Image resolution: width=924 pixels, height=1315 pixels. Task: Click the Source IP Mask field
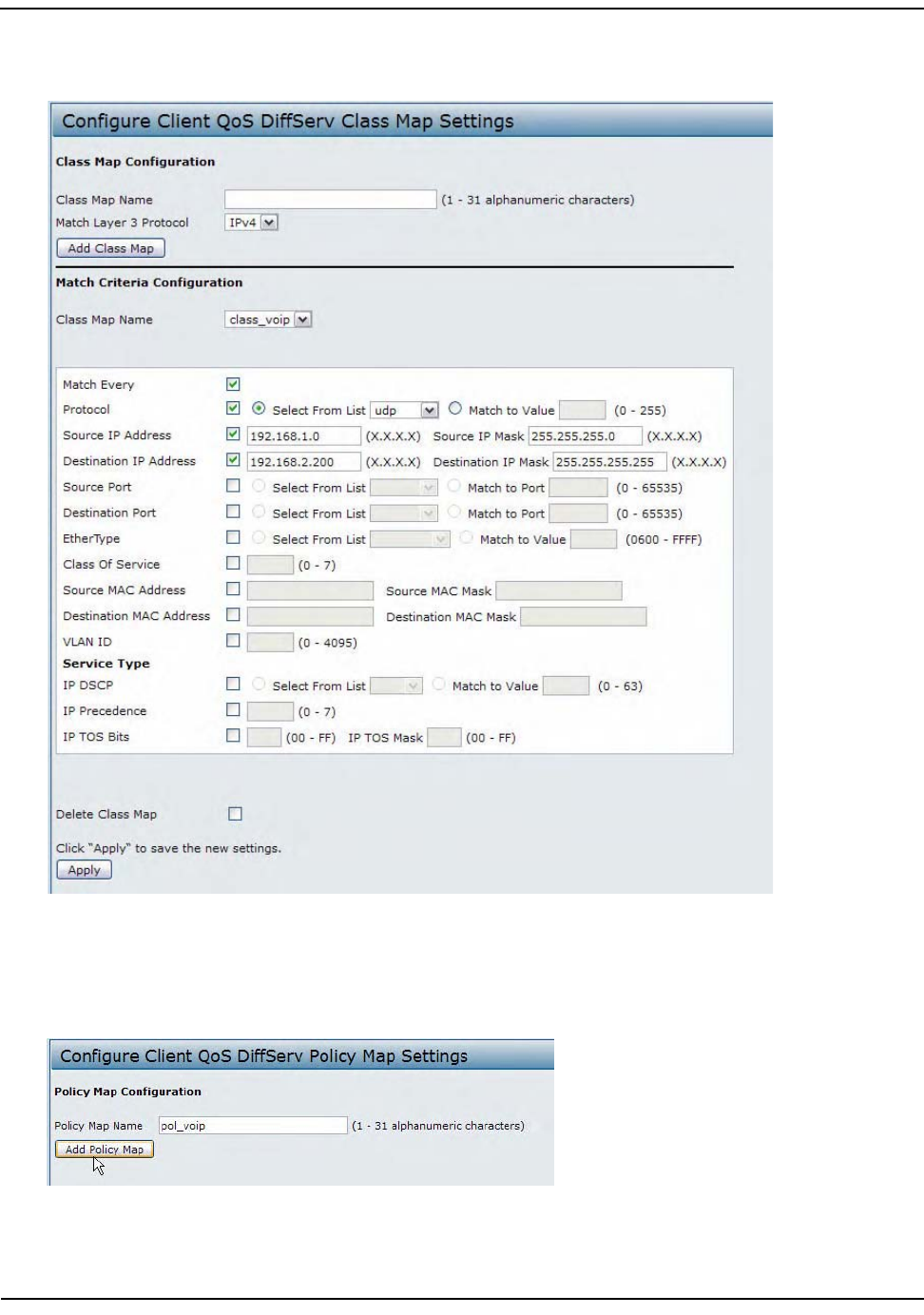(586, 435)
